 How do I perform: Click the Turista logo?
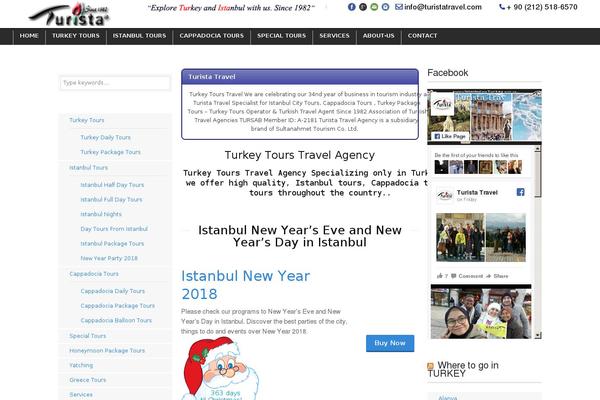pyautogui.click(x=69, y=15)
